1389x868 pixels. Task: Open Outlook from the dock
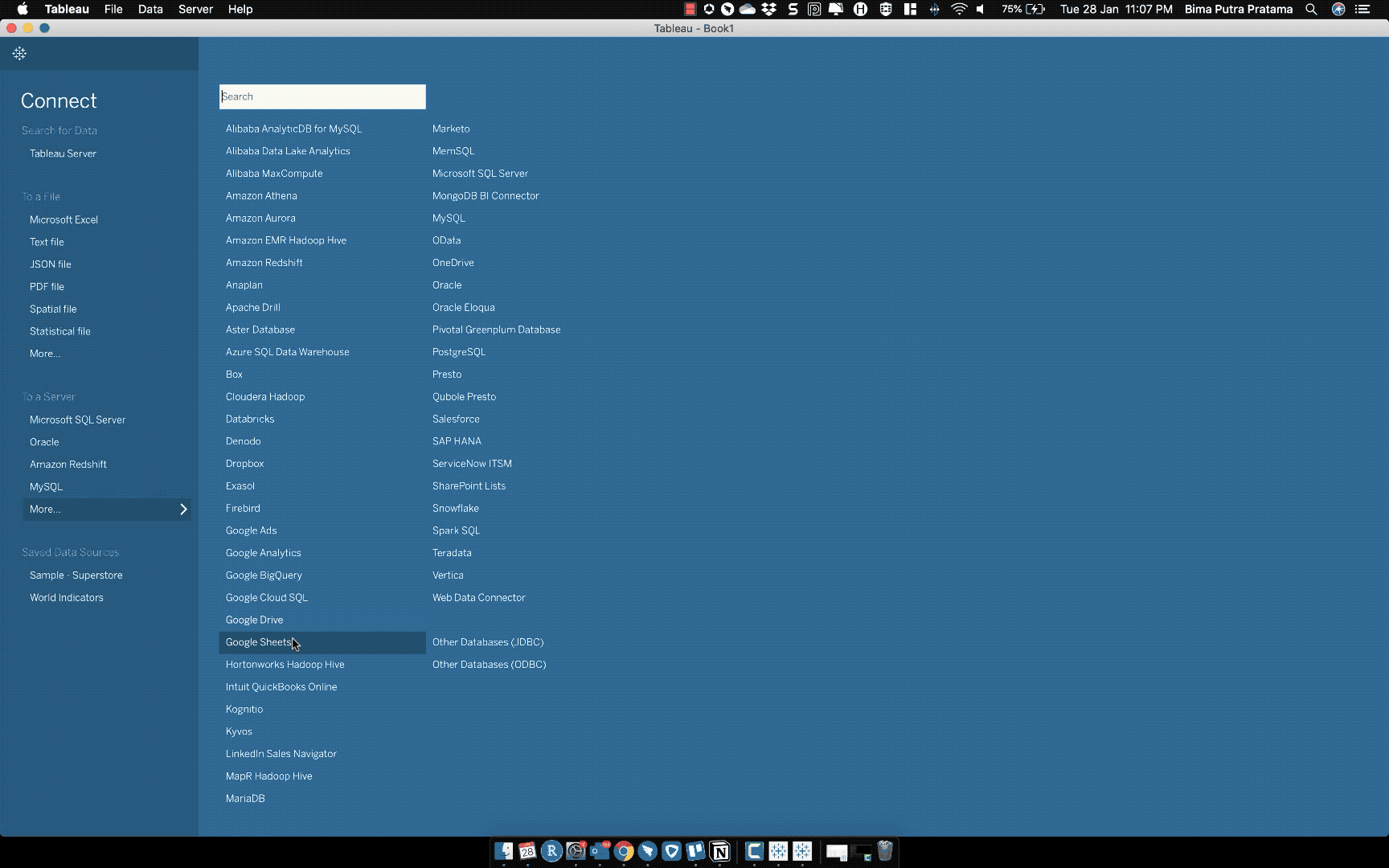coord(600,851)
